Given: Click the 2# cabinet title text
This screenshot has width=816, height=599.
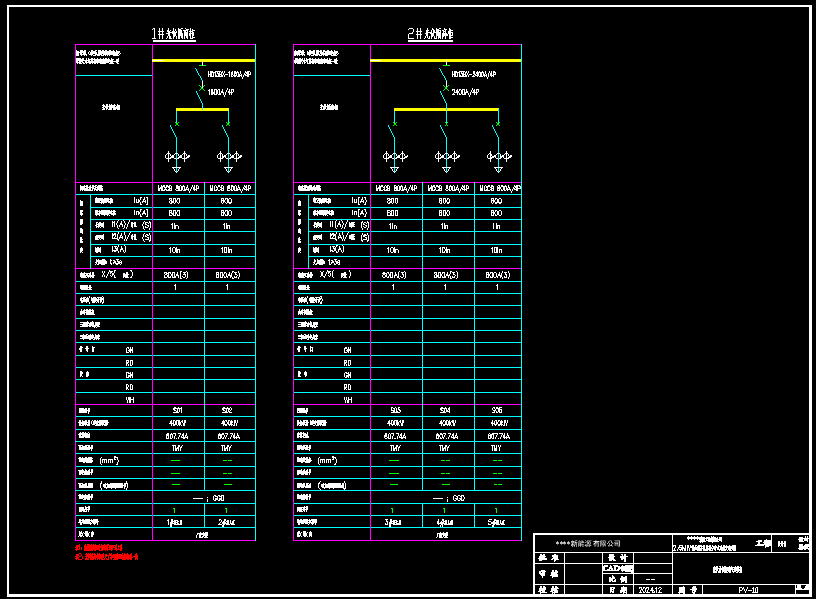Looking at the screenshot, I should [x=430, y=35].
